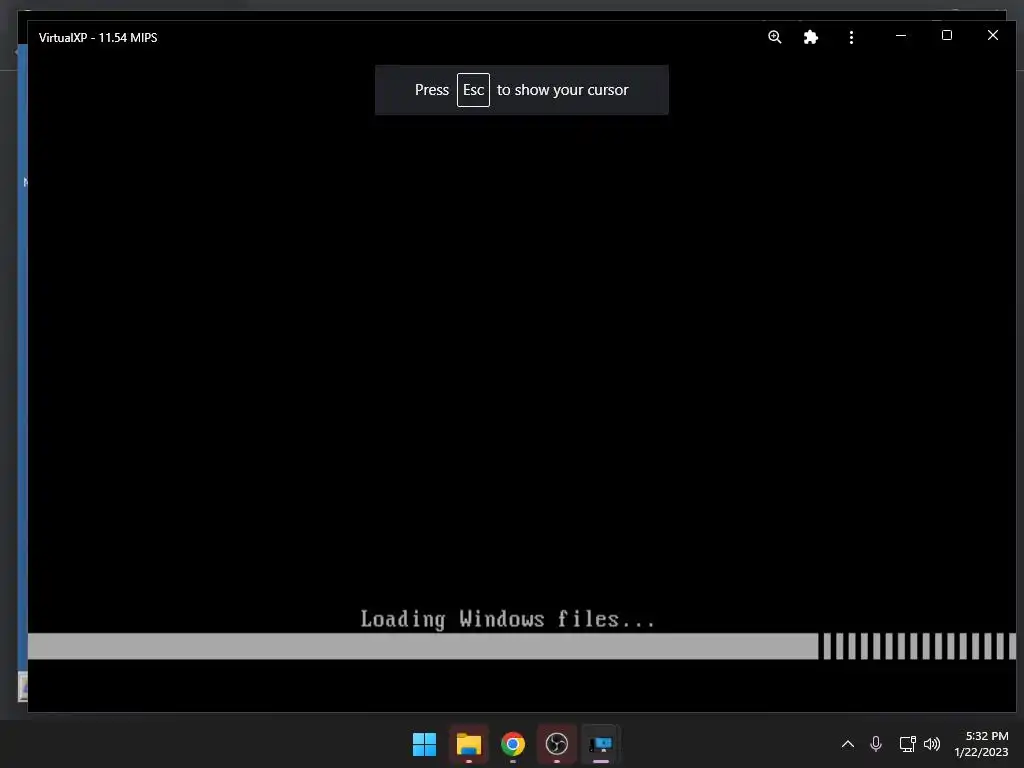Switch to the VirtualXP app taskbar icon

[x=601, y=744]
